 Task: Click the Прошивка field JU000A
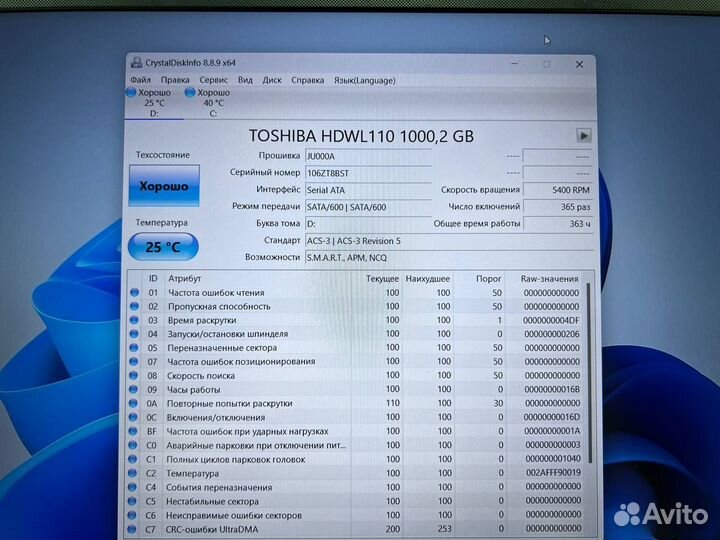pyautogui.click(x=368, y=156)
